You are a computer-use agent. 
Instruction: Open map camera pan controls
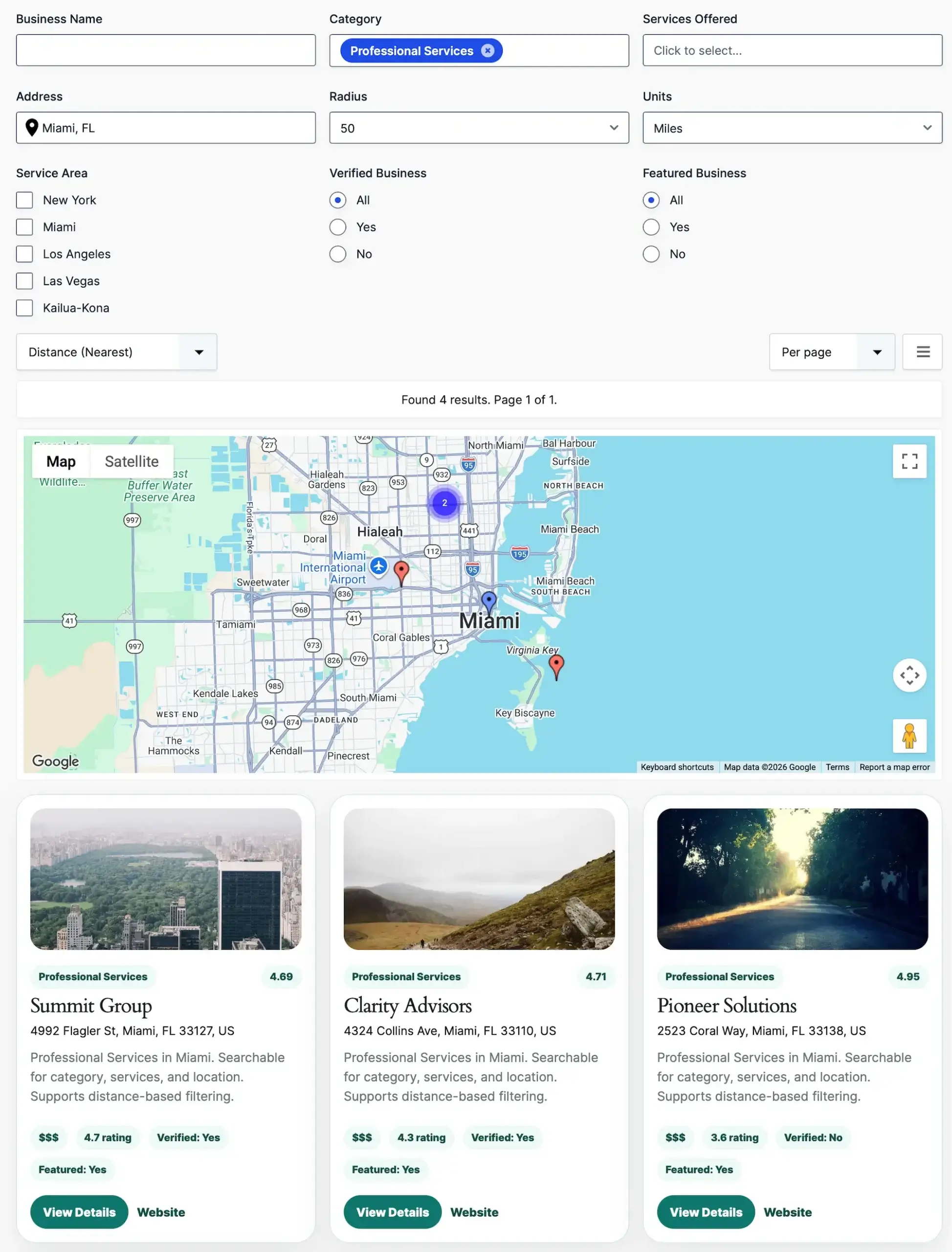coord(909,675)
